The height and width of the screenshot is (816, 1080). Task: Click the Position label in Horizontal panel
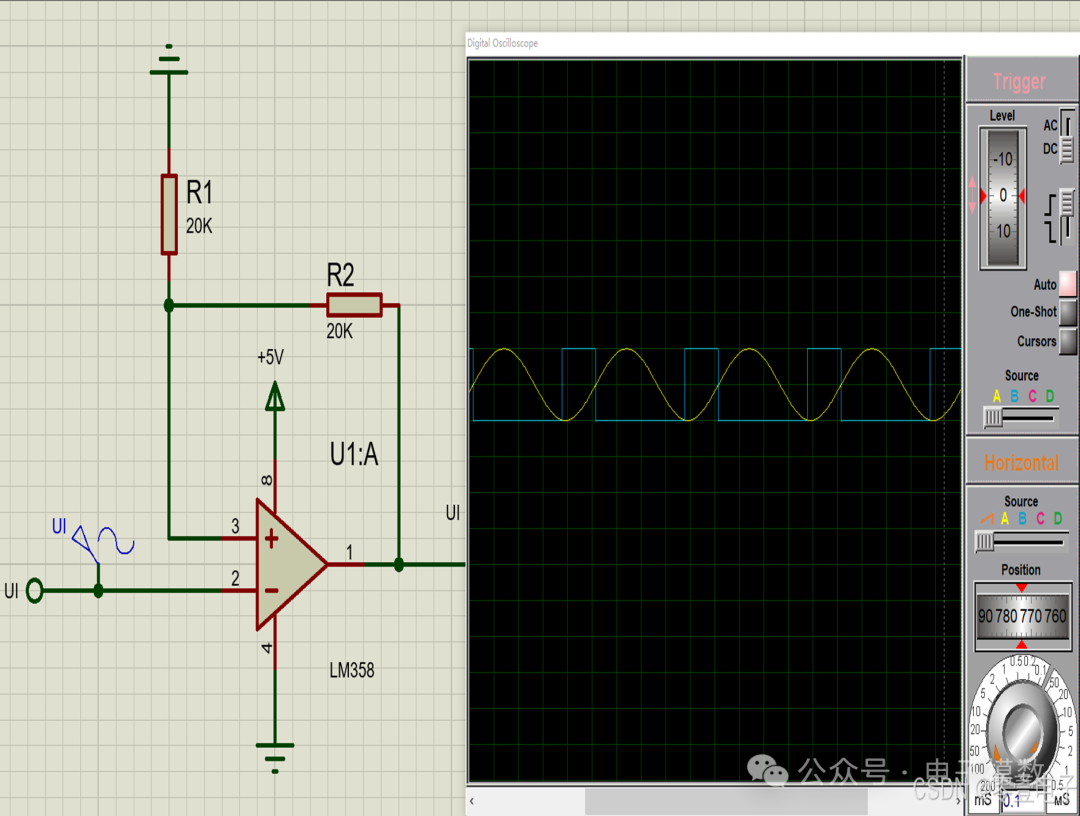tap(1021, 569)
